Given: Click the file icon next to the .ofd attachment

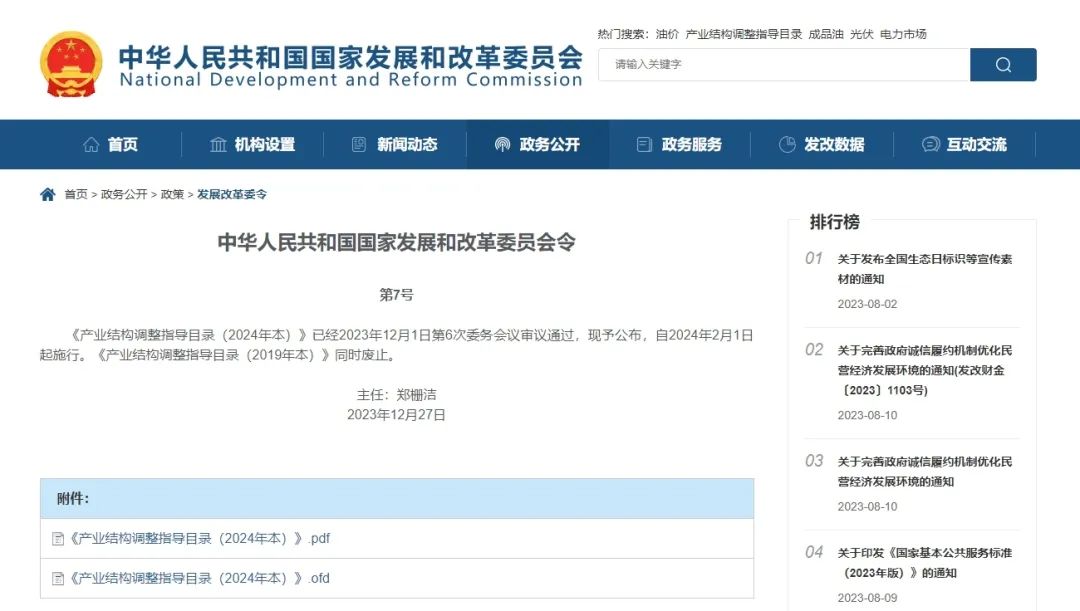Looking at the screenshot, I should (59, 579).
